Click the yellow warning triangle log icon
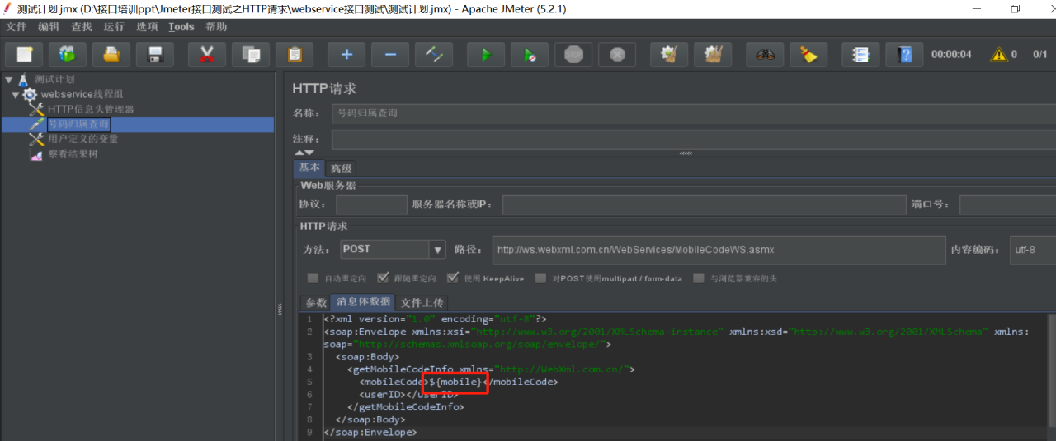1056x441 pixels. (999, 55)
